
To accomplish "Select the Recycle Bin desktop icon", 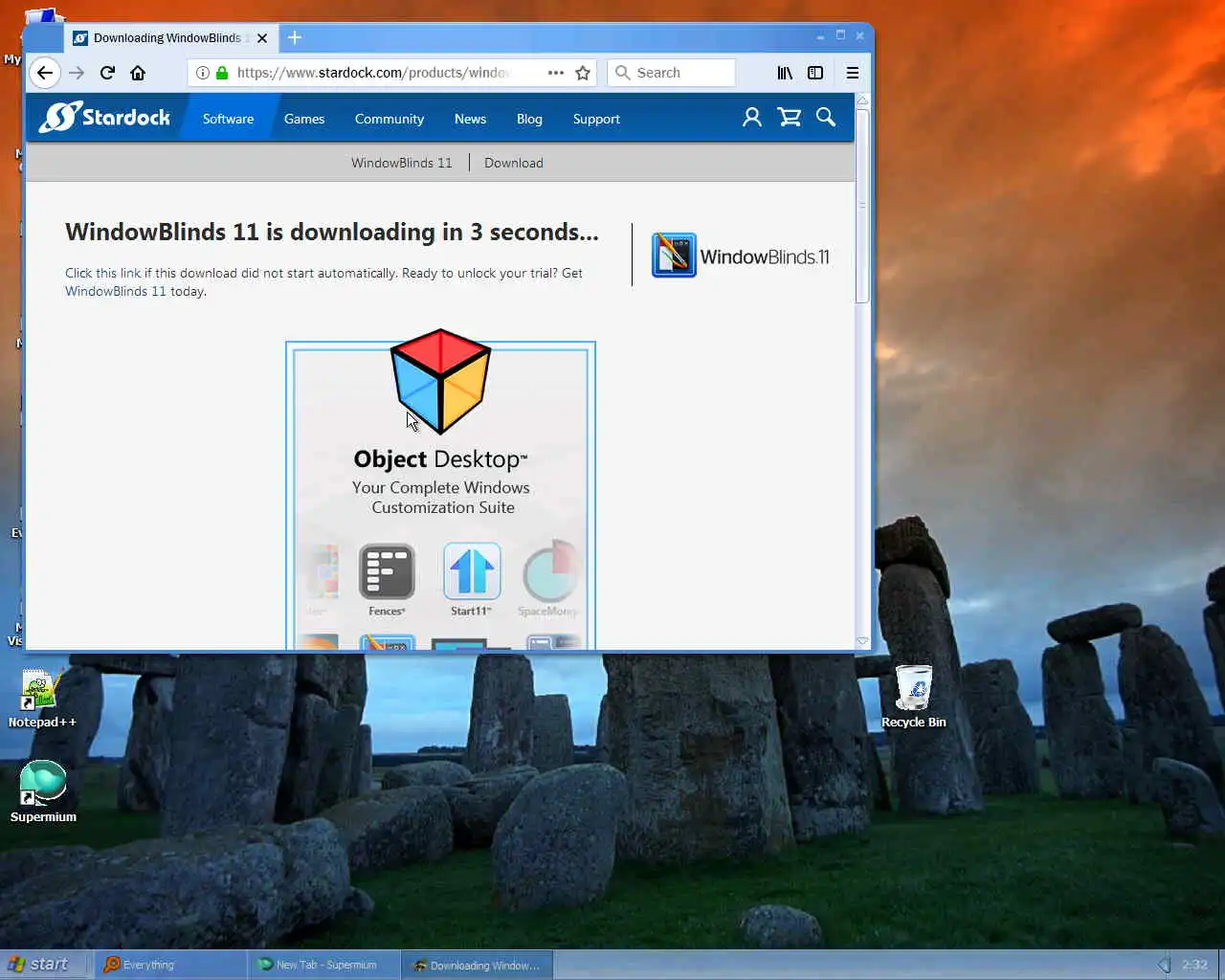I will [x=914, y=697].
